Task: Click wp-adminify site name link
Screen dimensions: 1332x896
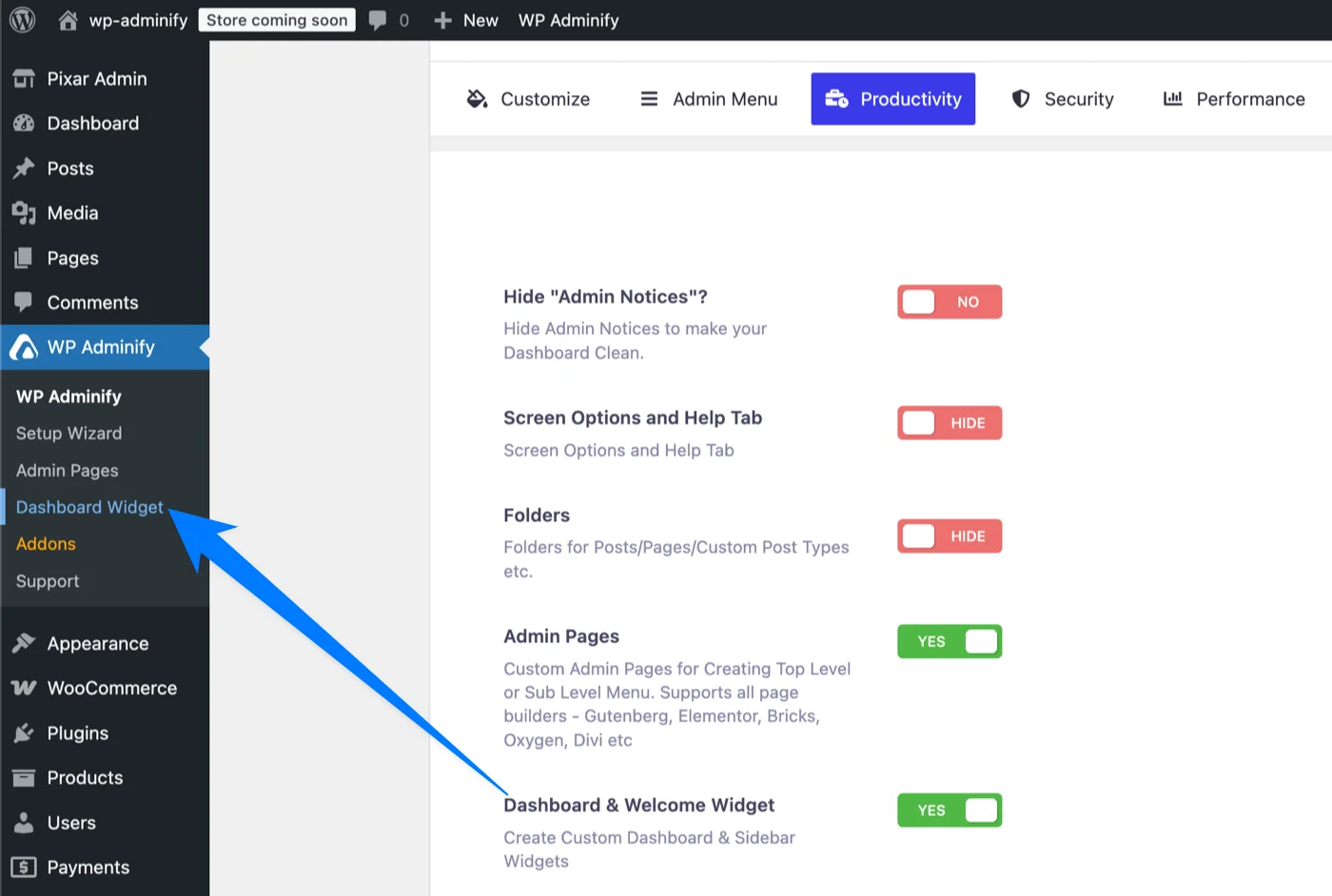Action: point(138,20)
